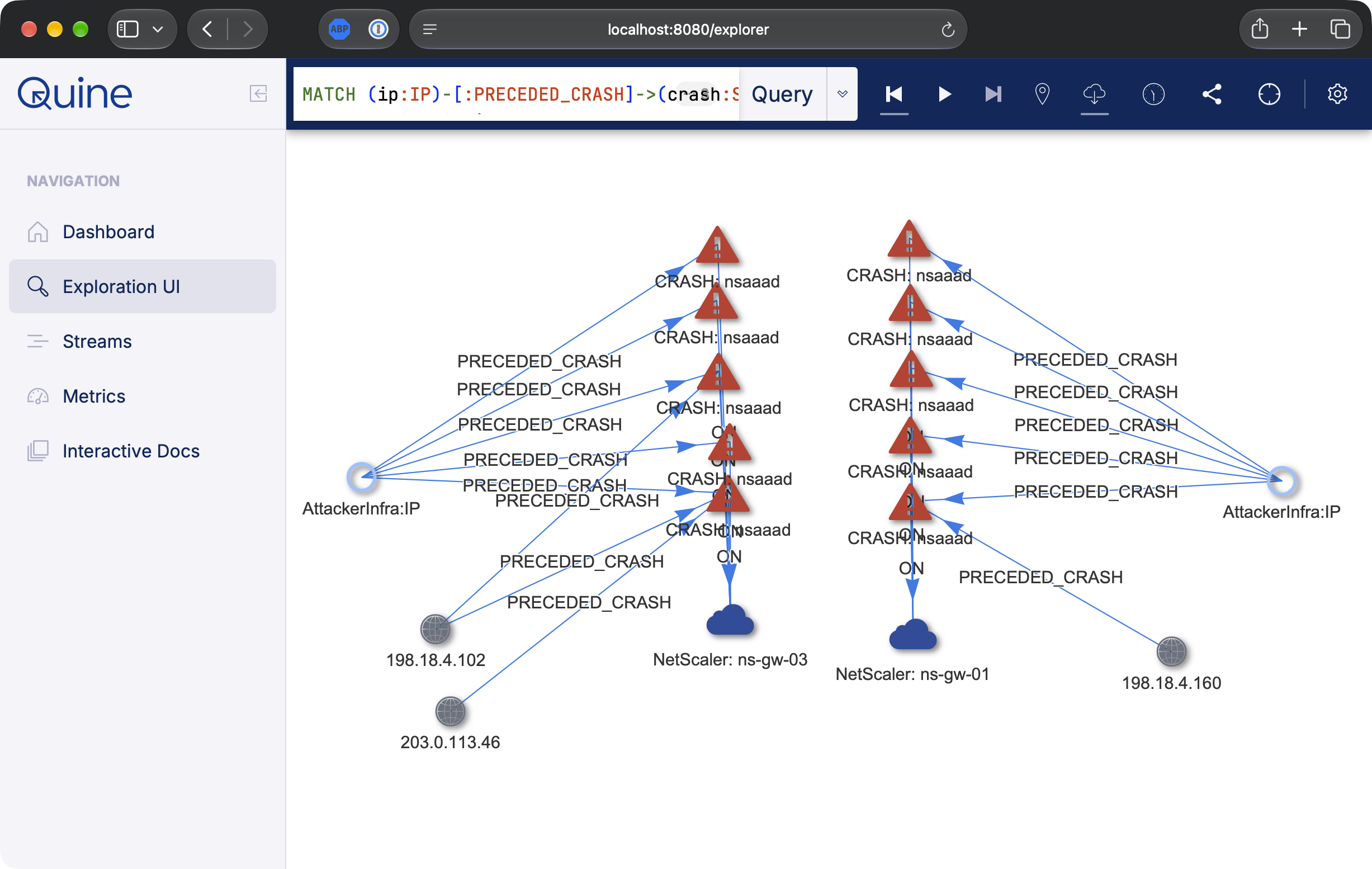
Task: Select the 198.18.4.102 IP globe node
Action: coord(436,629)
